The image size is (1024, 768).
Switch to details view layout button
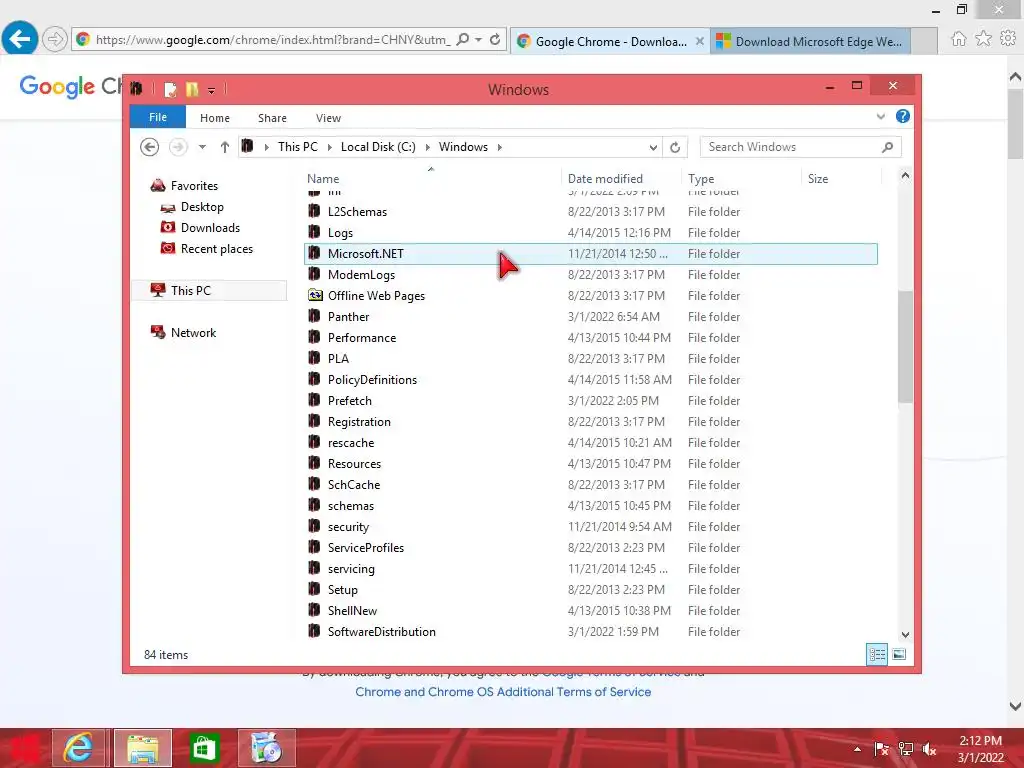coord(876,654)
